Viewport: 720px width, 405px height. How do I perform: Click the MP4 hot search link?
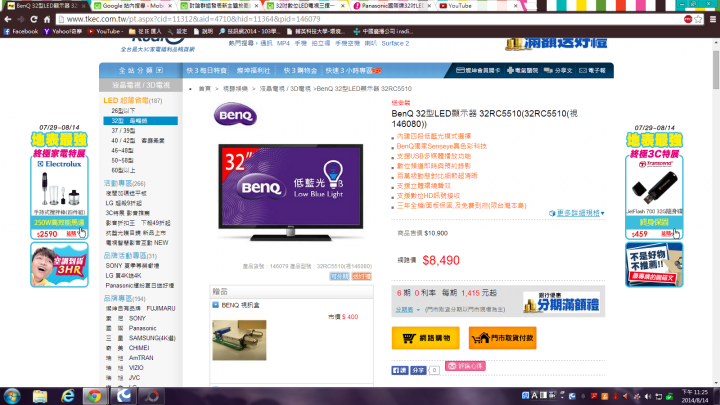coord(283,43)
